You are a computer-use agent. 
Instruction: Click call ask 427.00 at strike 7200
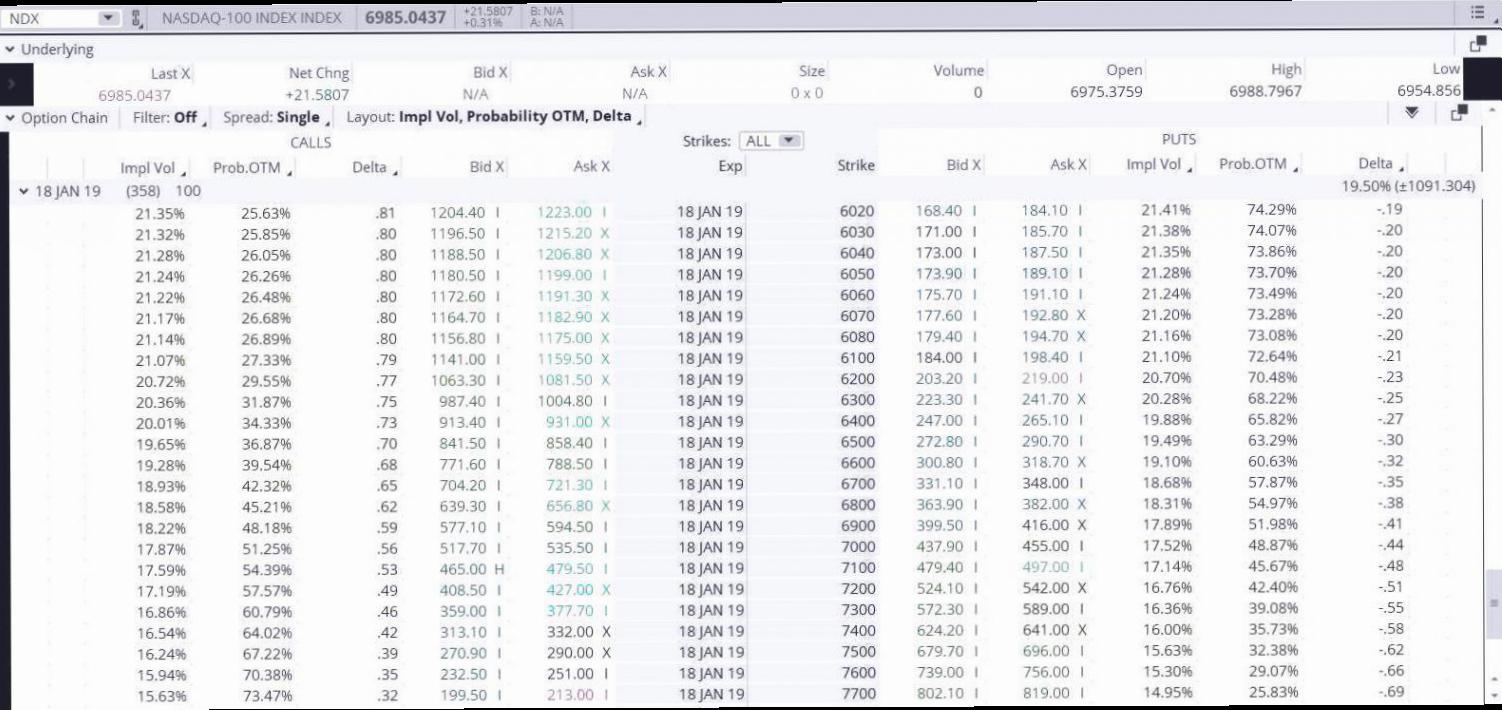pos(569,590)
